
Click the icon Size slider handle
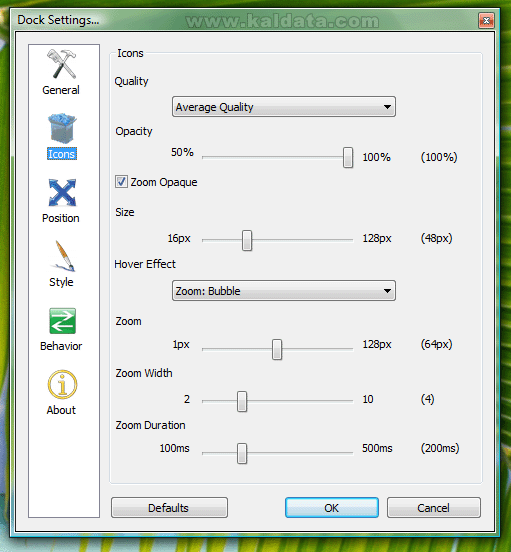point(247,240)
